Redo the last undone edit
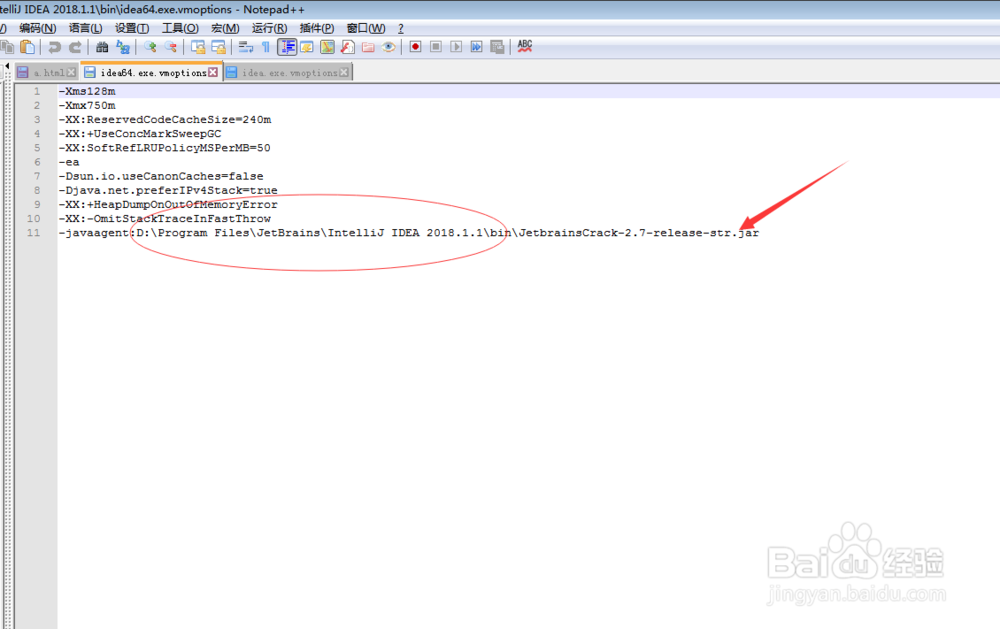The image size is (1000, 629). pos(75,47)
